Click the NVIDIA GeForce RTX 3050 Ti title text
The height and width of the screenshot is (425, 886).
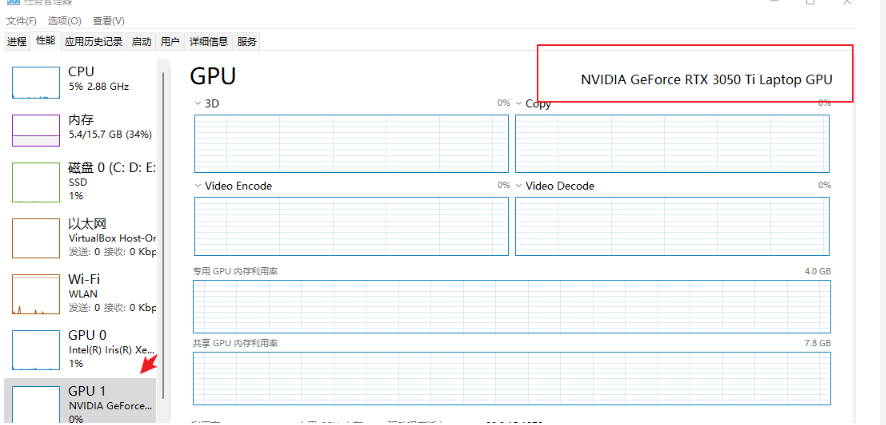point(706,80)
